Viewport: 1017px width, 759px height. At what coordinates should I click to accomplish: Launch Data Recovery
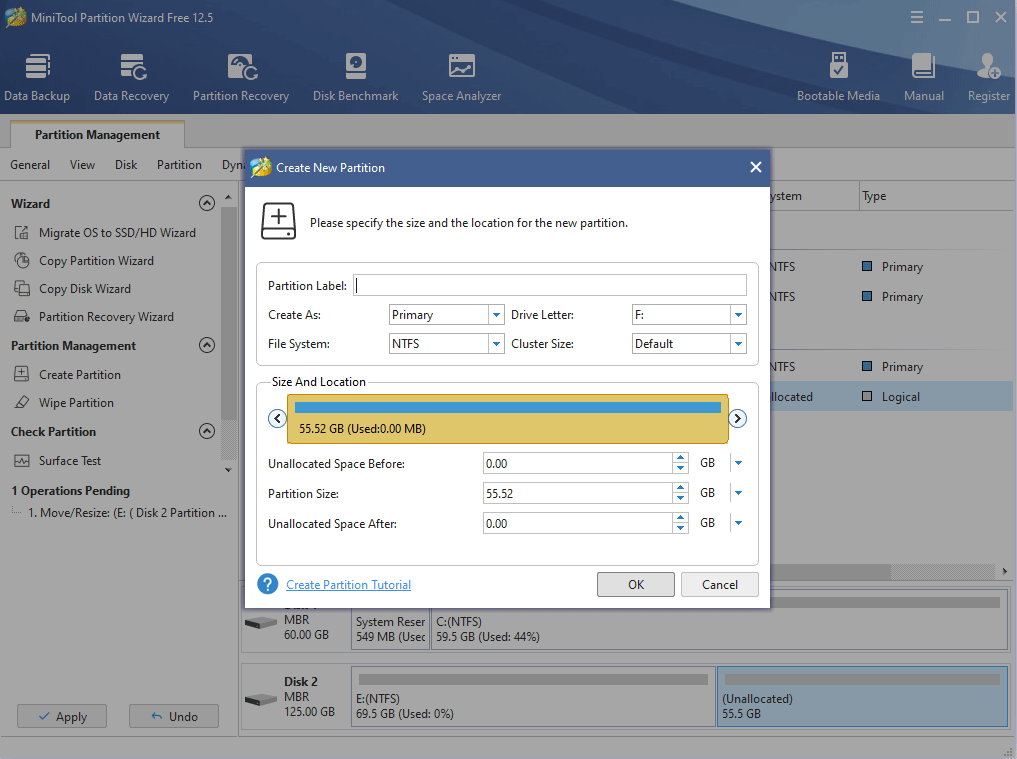[132, 78]
